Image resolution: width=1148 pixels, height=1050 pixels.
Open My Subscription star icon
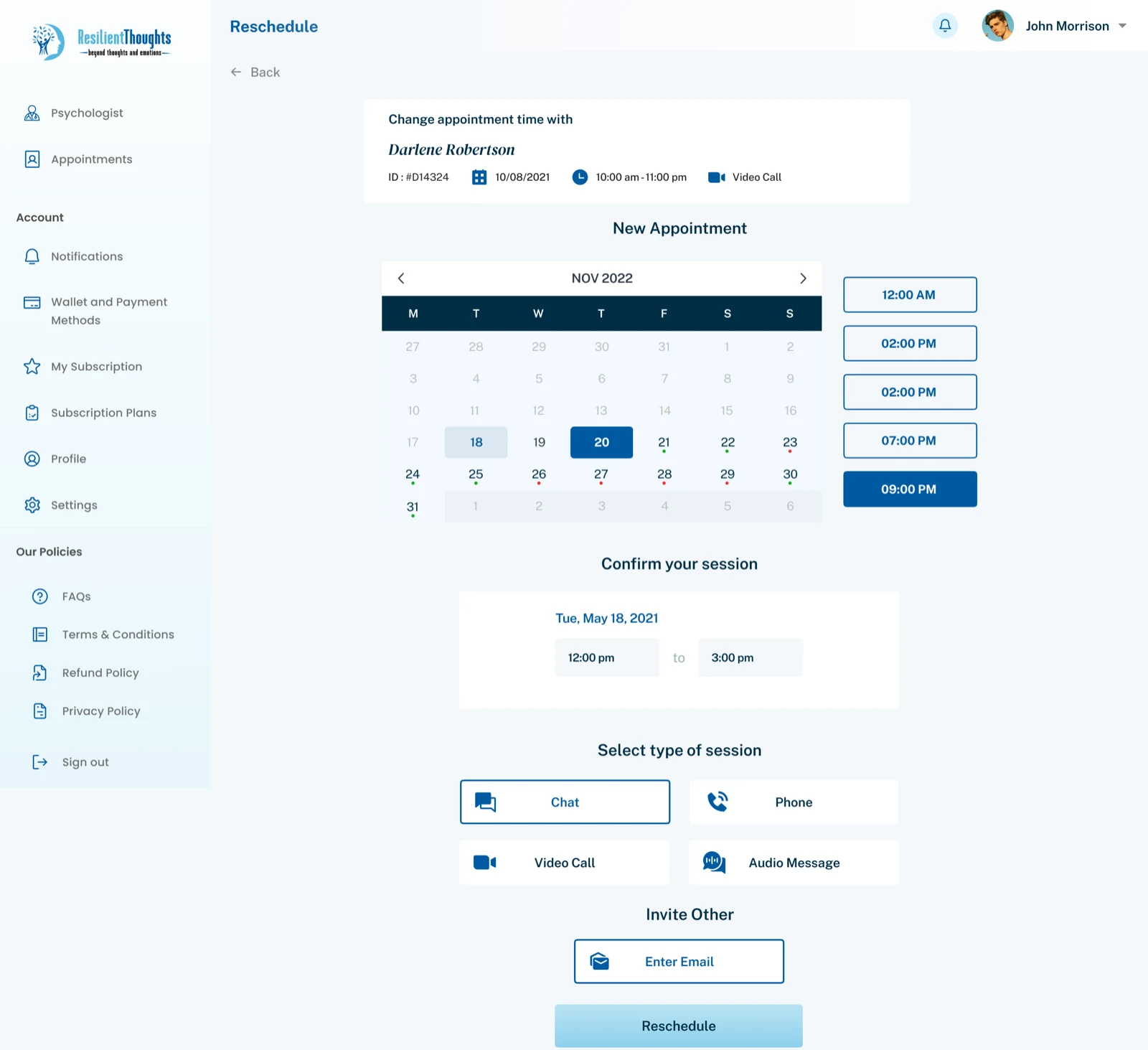(x=32, y=367)
